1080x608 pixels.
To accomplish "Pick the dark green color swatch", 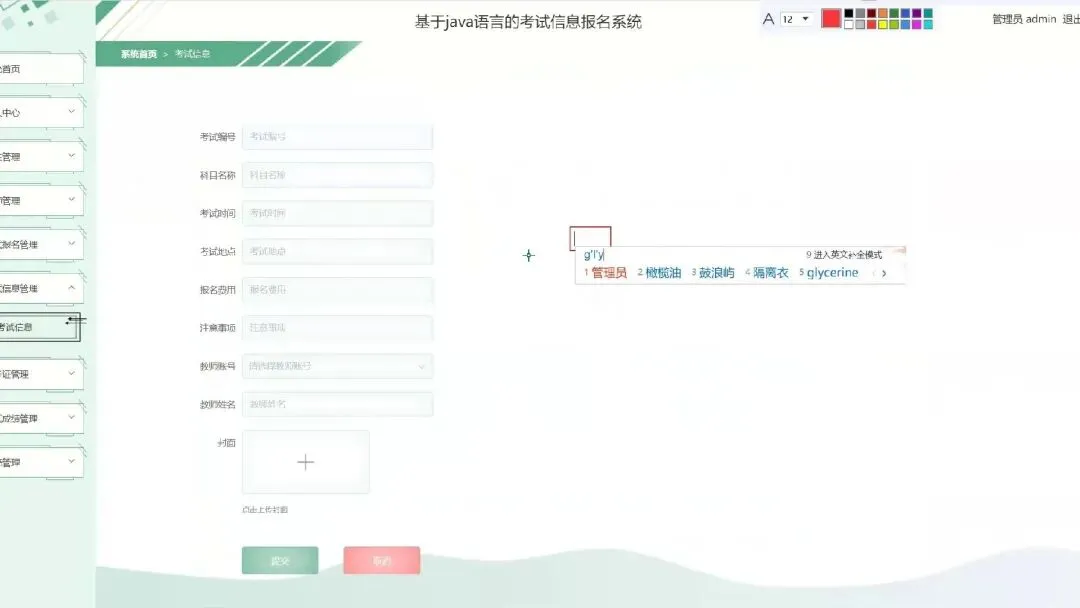I will (x=894, y=13).
